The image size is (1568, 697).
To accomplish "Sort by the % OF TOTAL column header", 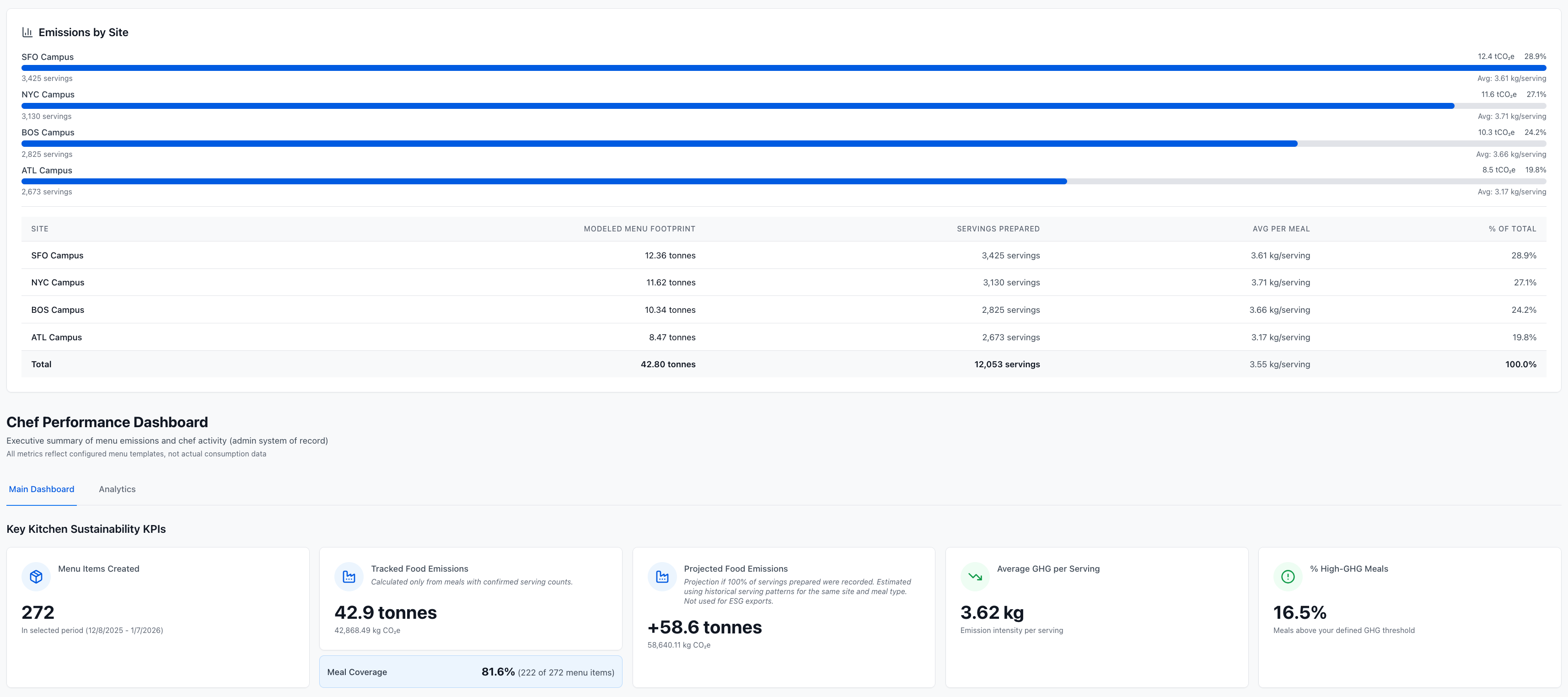I will [1512, 229].
